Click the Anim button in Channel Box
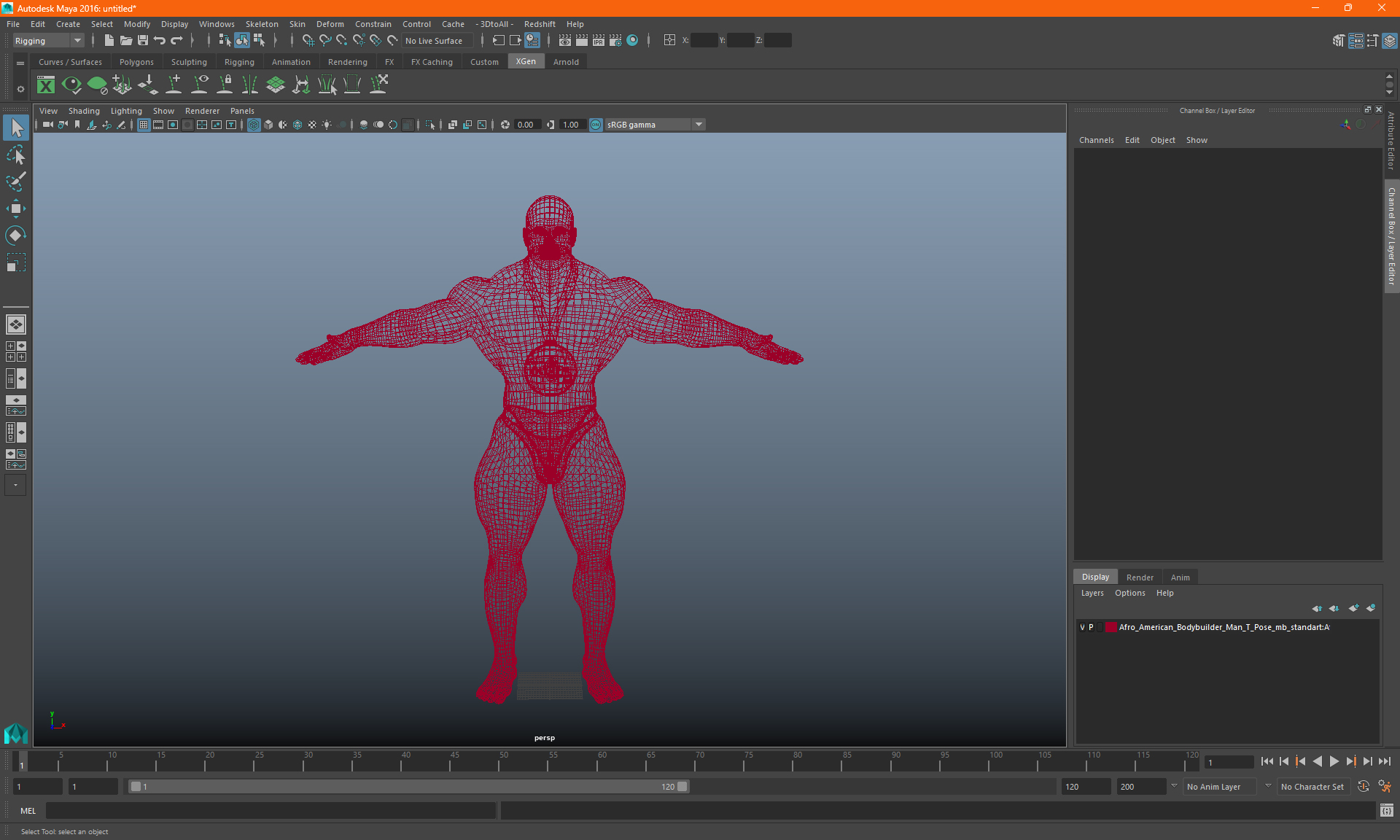 pos(1180,577)
